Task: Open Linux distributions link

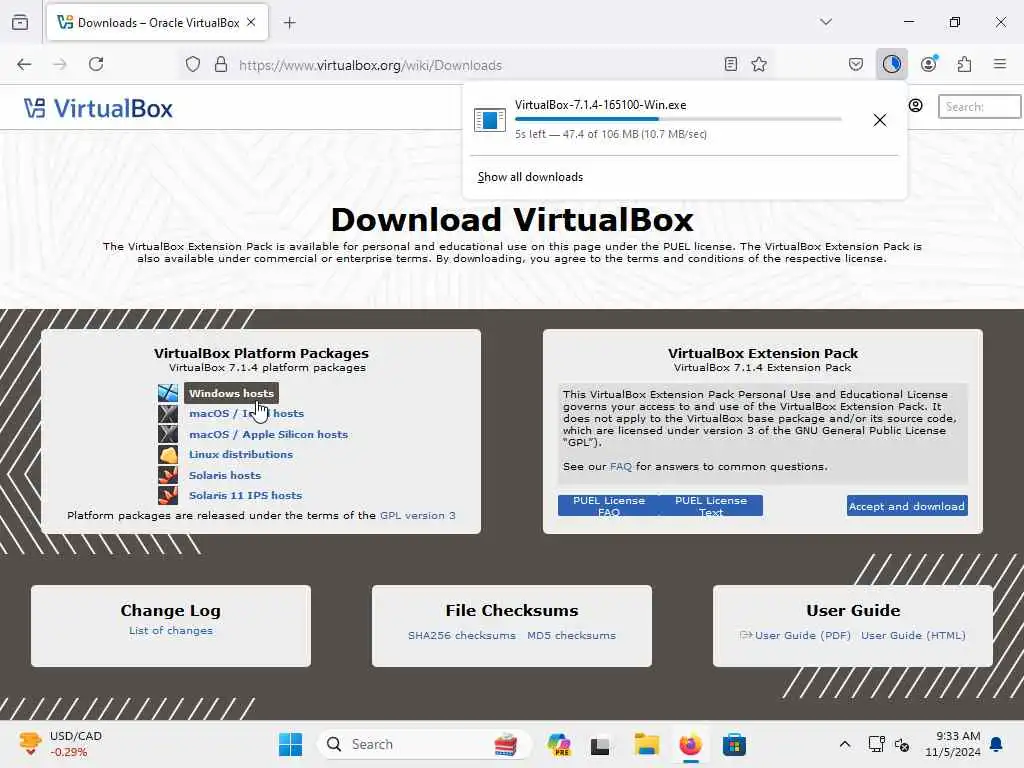Action: 241,455
